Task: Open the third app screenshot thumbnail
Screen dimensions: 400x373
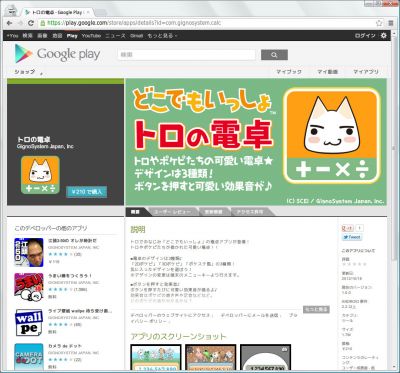Action: pyautogui.click(x=266, y=357)
